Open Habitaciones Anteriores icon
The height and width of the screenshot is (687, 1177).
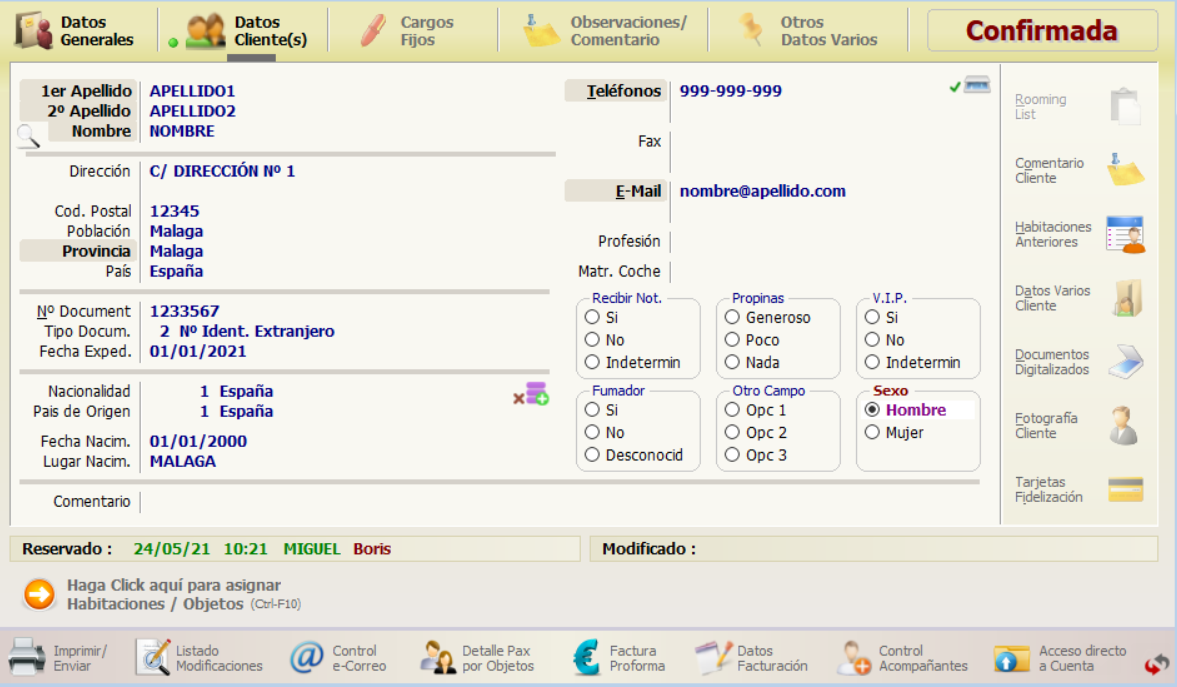point(1125,234)
